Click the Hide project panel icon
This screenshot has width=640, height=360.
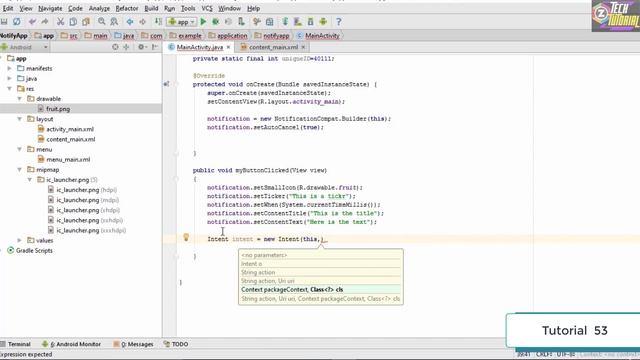tap(155, 47)
